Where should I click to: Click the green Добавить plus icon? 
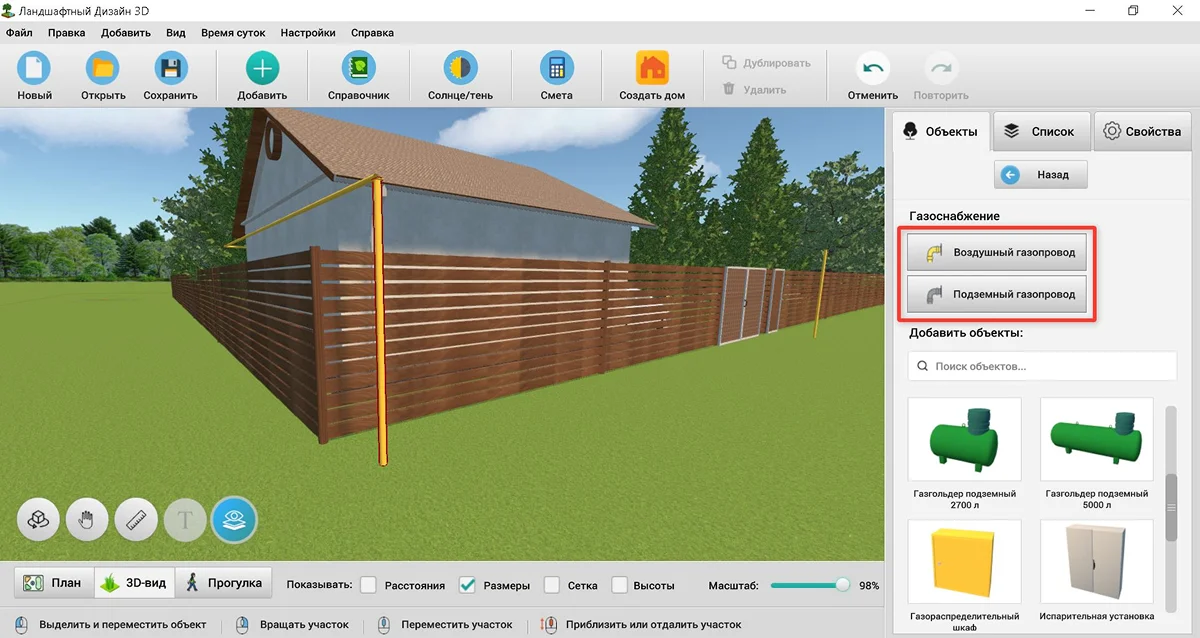(262, 69)
